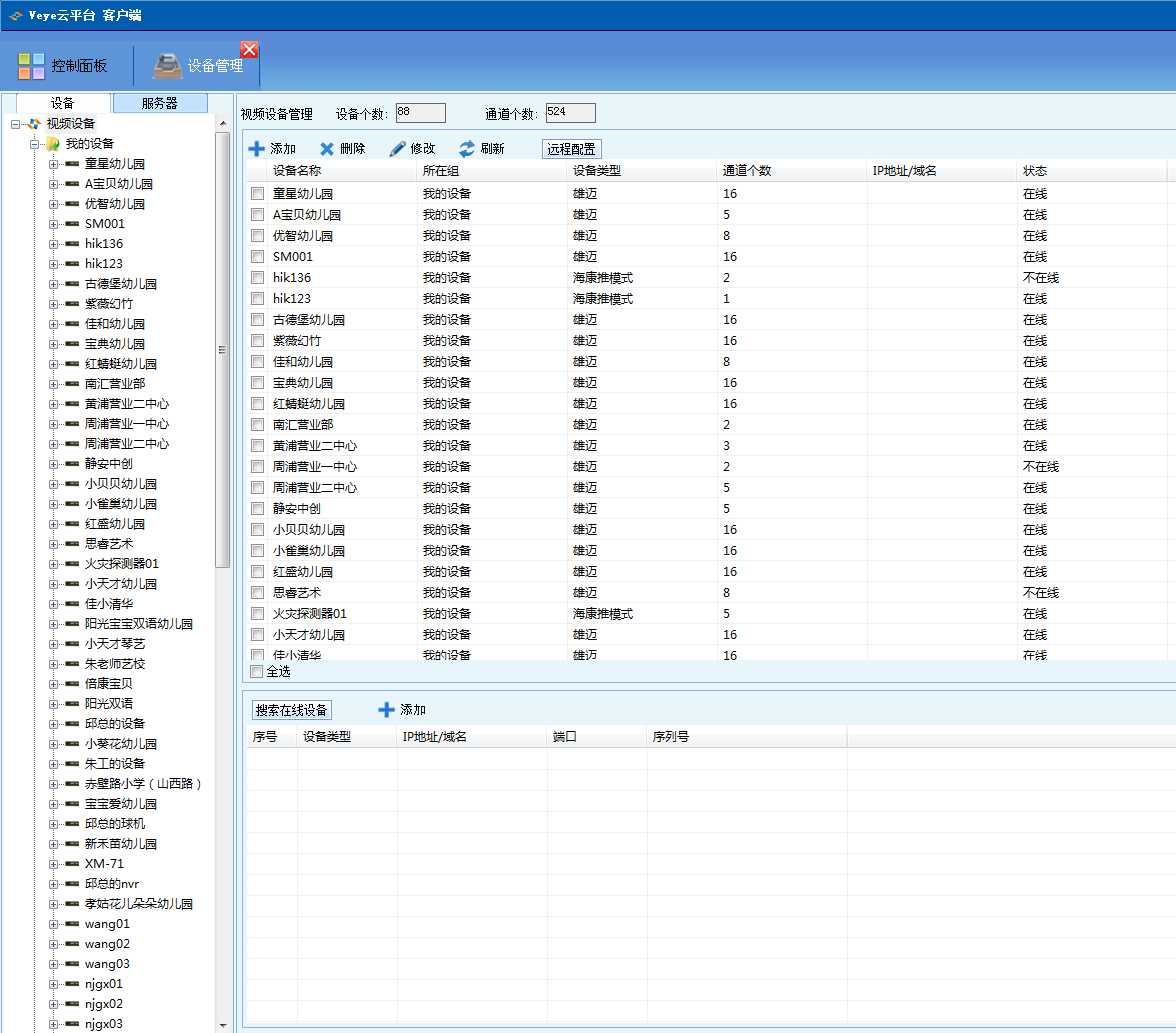Screen dimensions: 1176x1033
Task: Click the Device Management icon
Action: point(167,66)
